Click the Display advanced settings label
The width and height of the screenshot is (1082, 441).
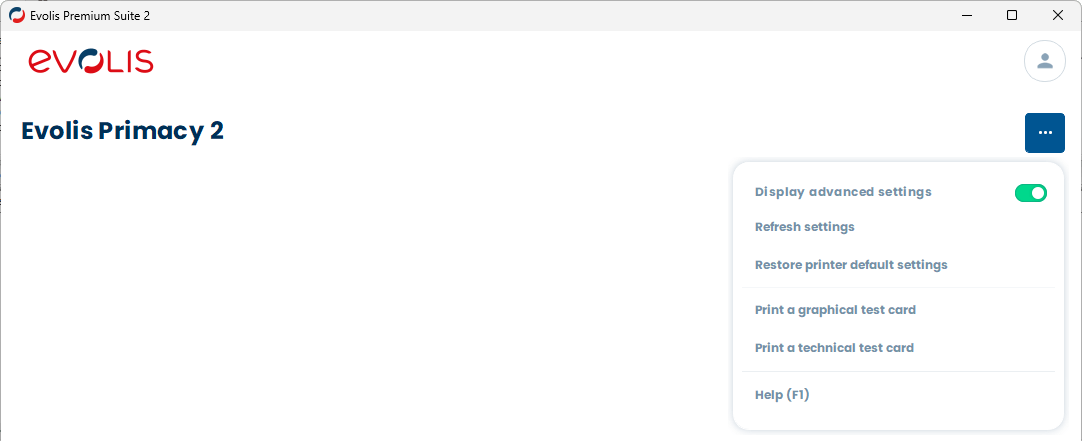point(843,192)
